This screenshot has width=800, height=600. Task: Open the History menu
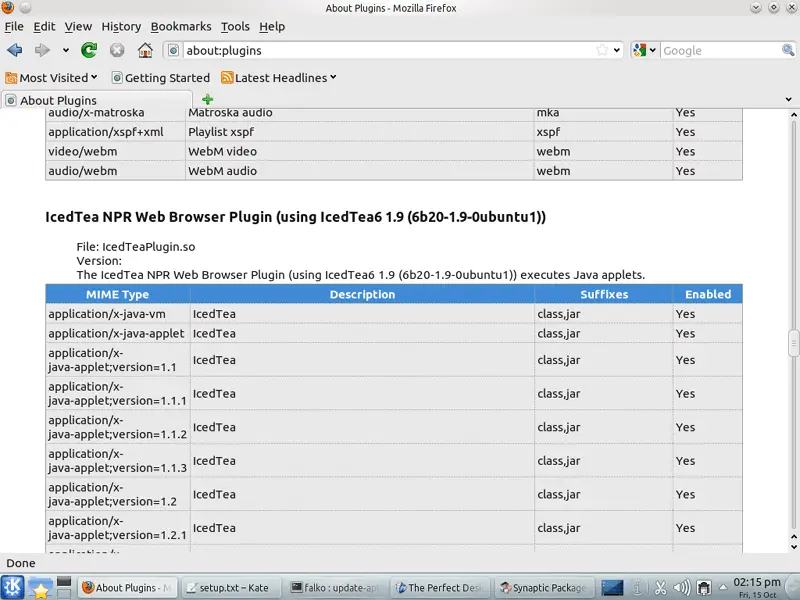[x=121, y=27]
